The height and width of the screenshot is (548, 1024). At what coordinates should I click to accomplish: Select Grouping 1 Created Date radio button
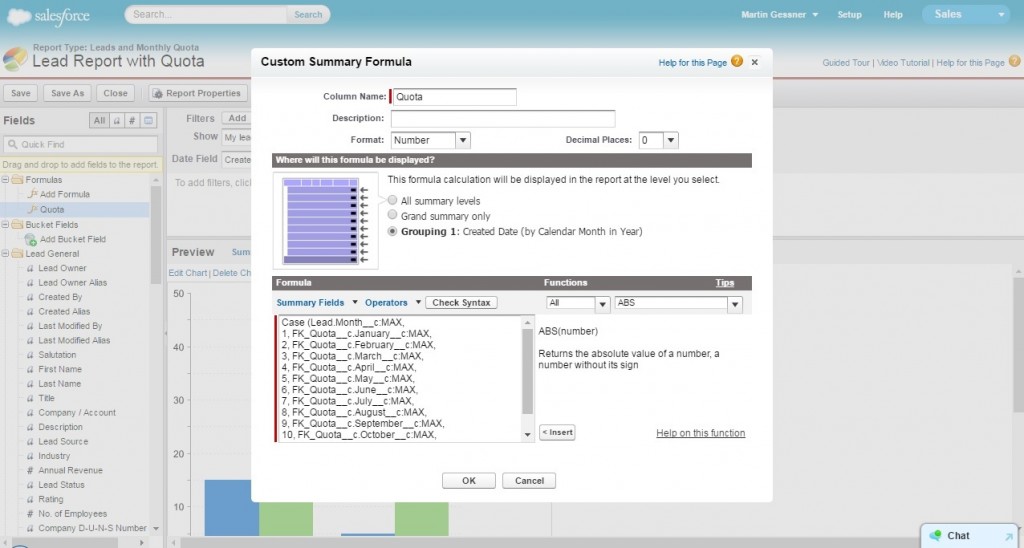393,231
